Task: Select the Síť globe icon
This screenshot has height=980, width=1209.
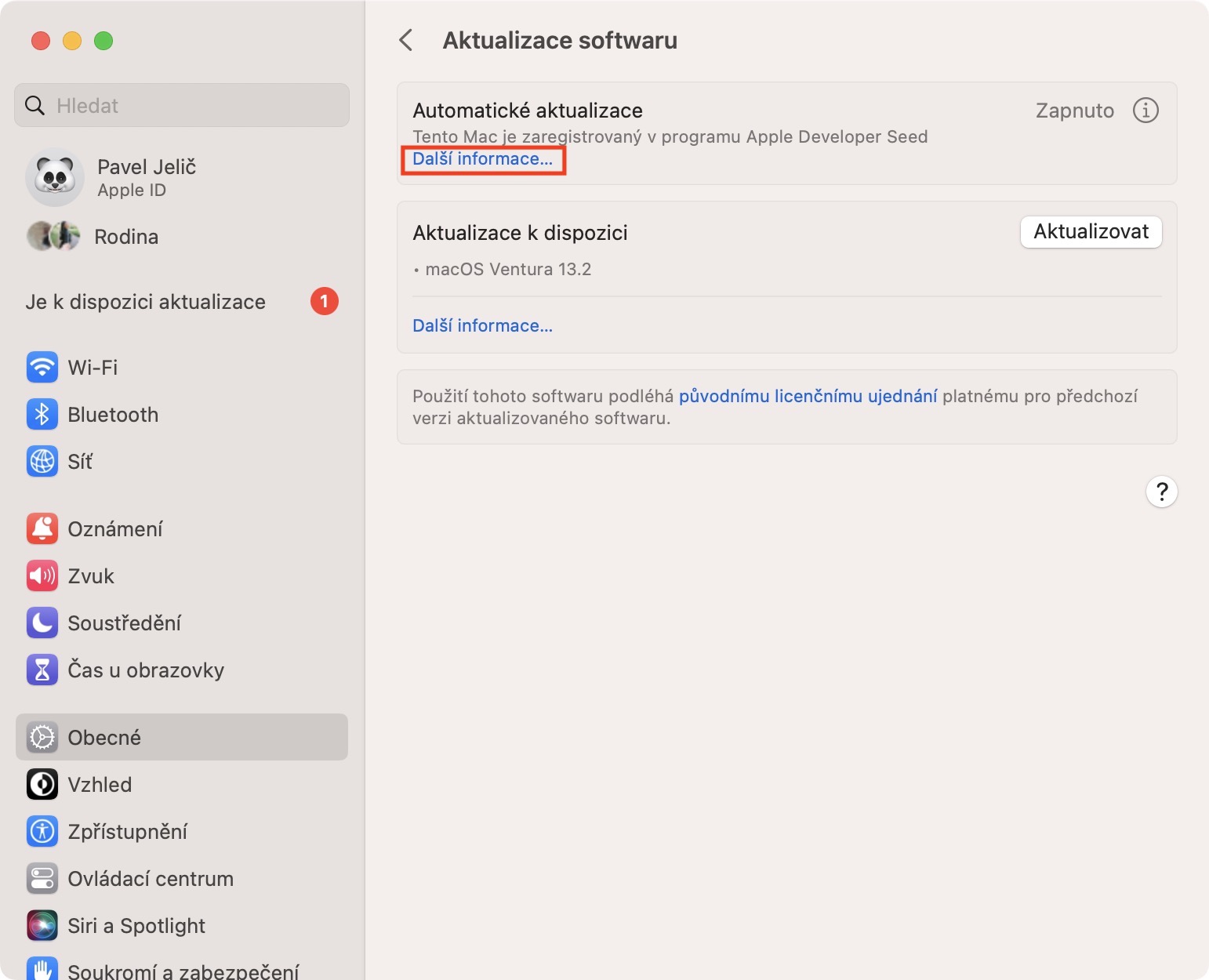Action: pyautogui.click(x=42, y=461)
